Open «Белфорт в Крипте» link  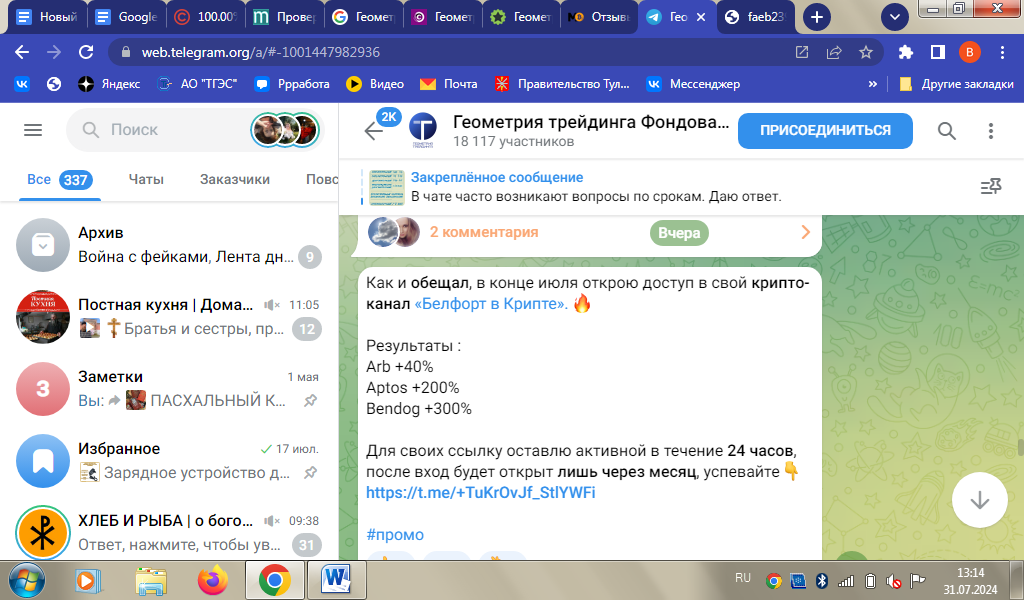tap(490, 304)
